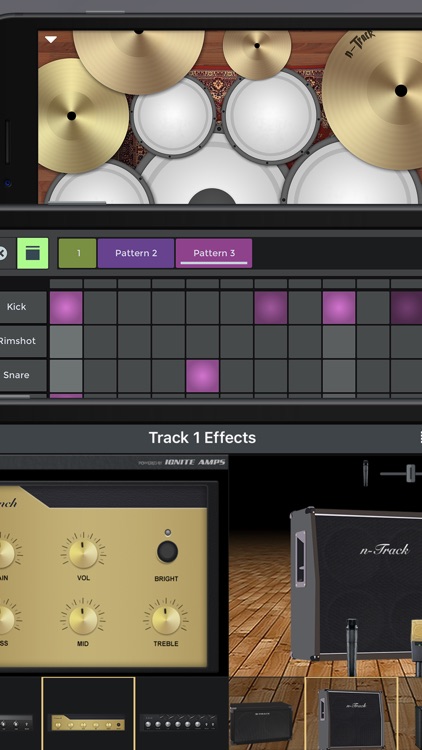Click the Ignite Amps logo text

[196, 463]
